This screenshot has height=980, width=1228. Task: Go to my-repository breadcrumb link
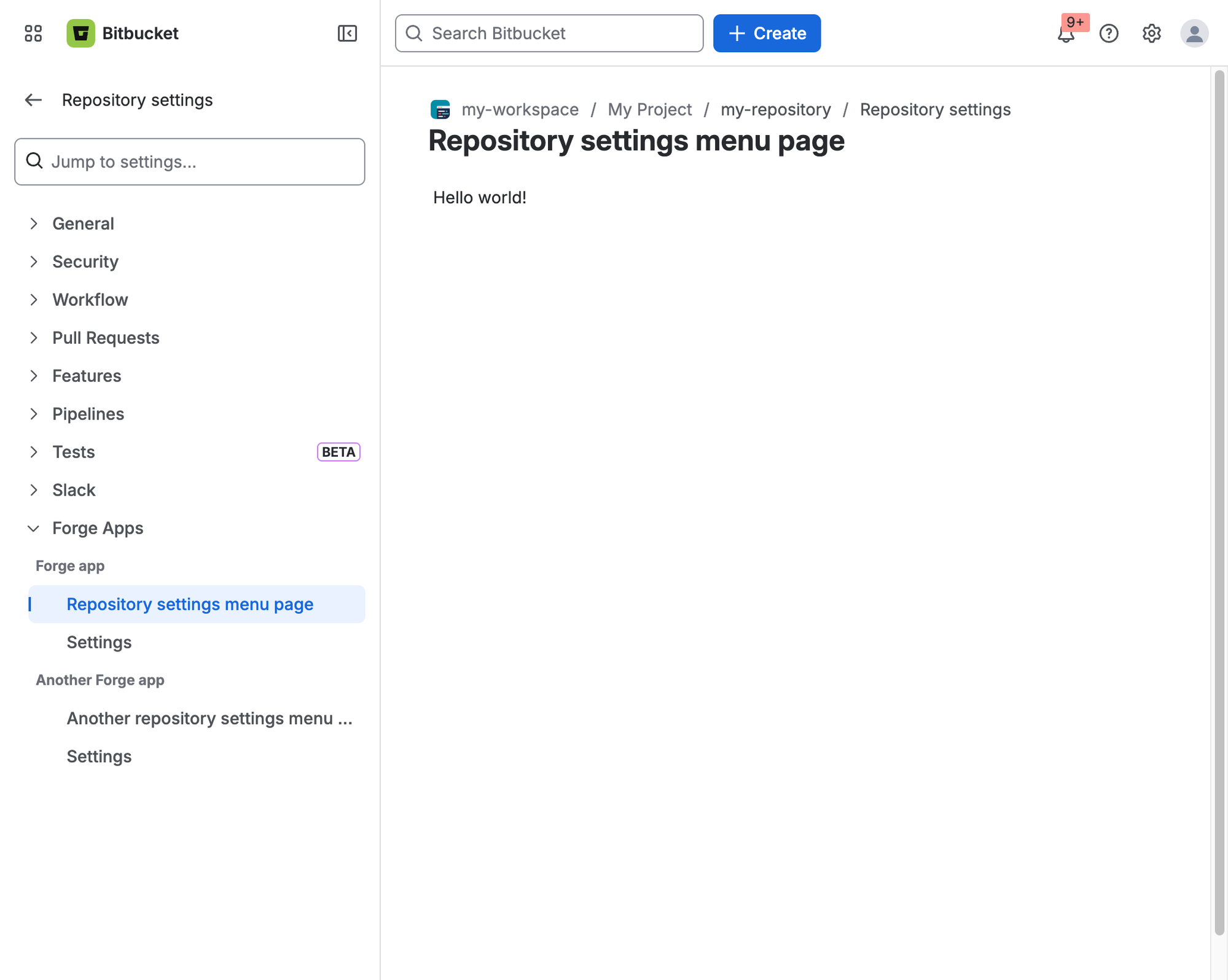775,109
